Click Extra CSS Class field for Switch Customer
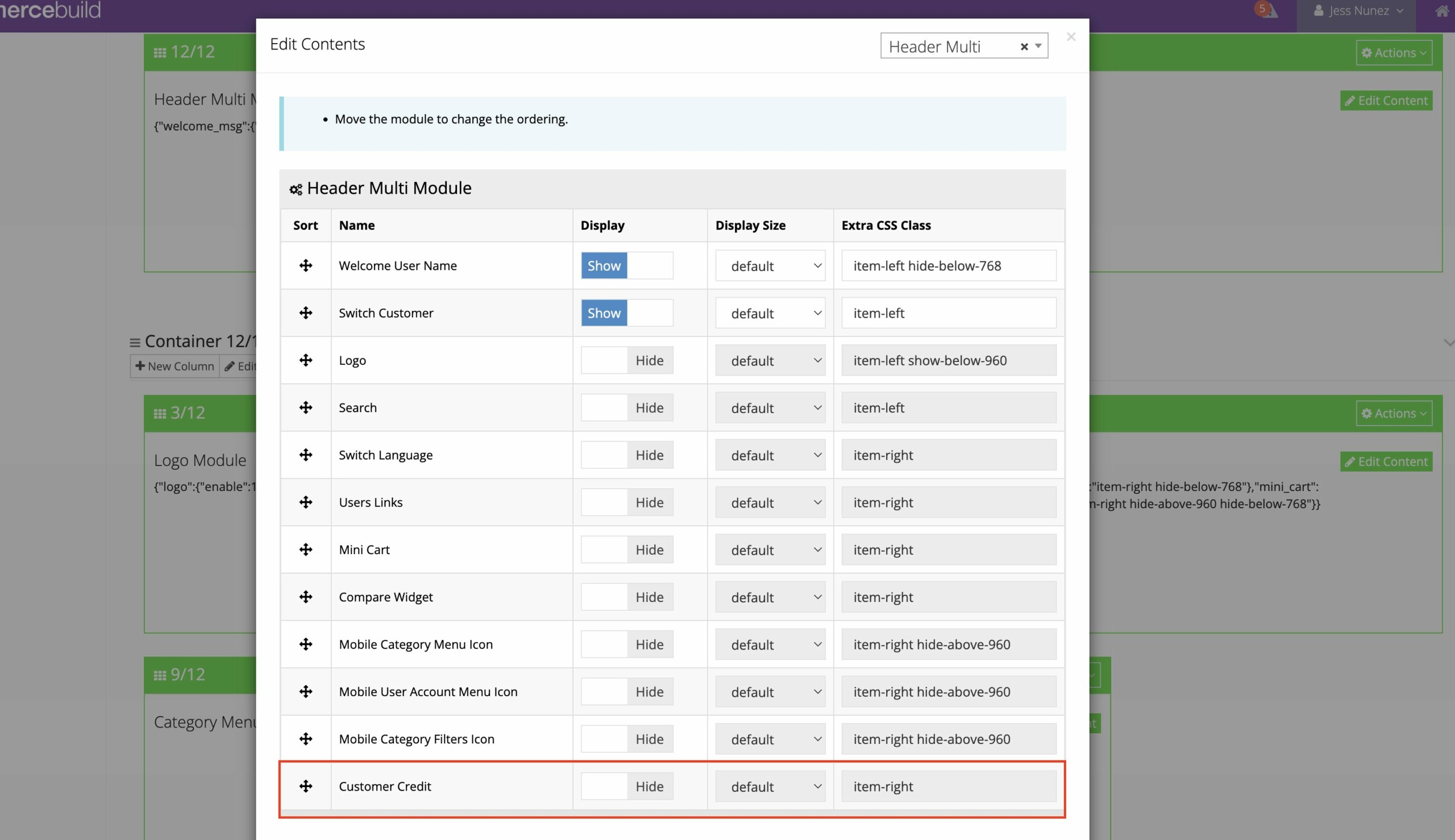The image size is (1455, 840). [948, 313]
